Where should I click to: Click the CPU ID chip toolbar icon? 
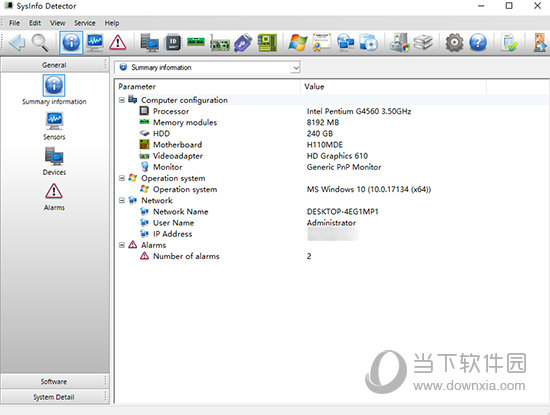173,43
